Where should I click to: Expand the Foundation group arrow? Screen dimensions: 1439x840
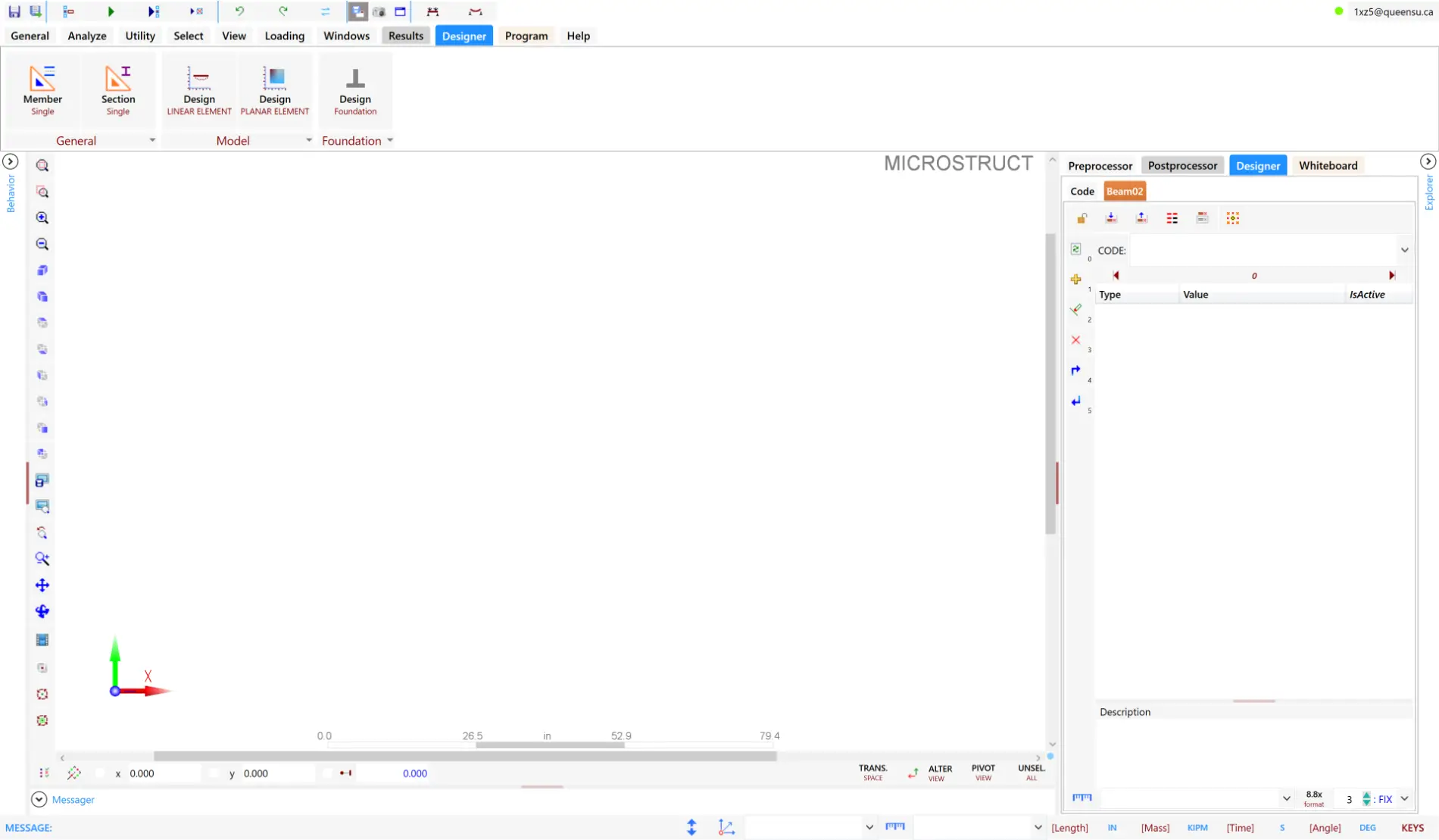point(390,140)
